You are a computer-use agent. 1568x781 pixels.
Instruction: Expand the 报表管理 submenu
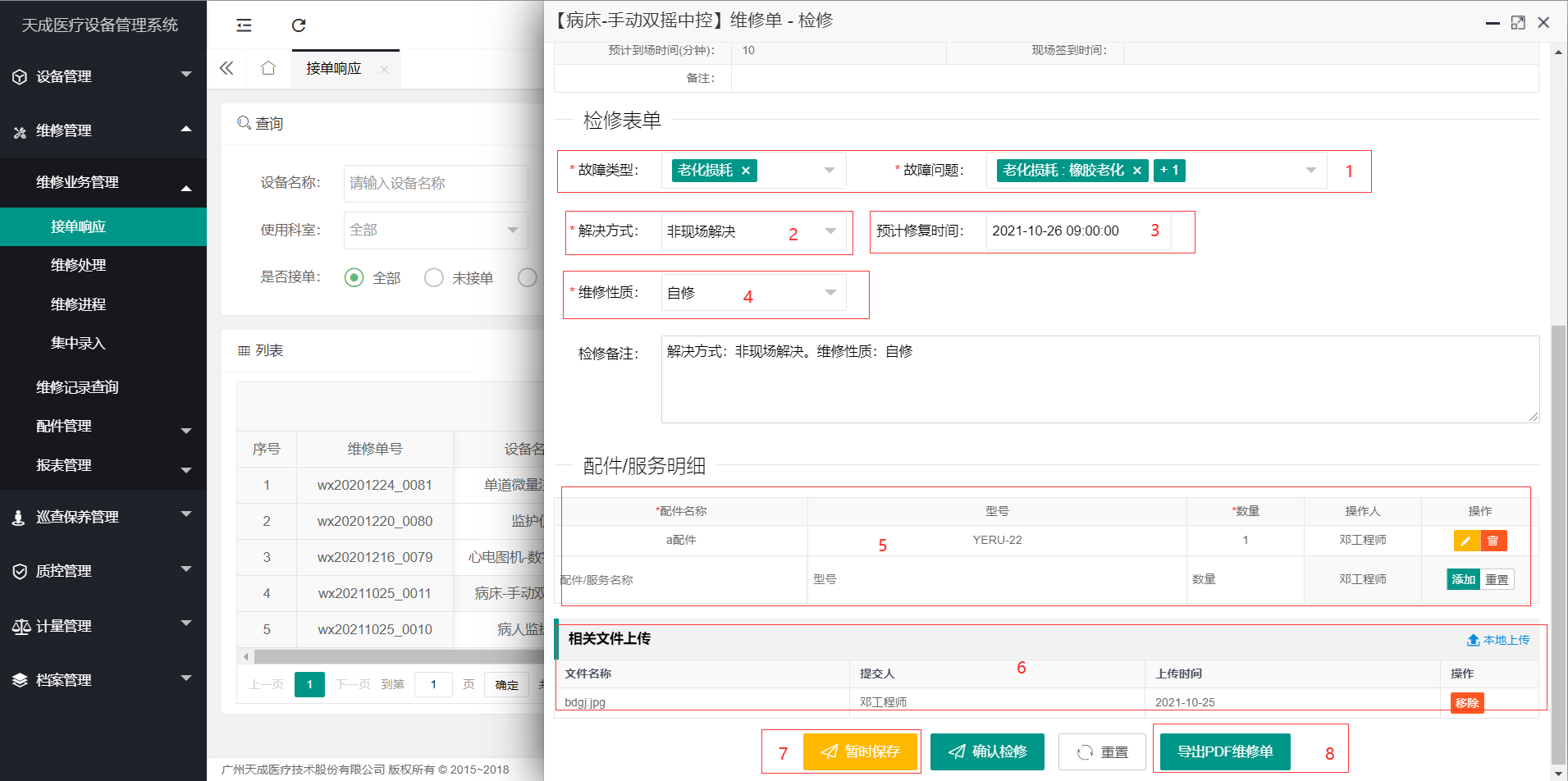click(186, 470)
